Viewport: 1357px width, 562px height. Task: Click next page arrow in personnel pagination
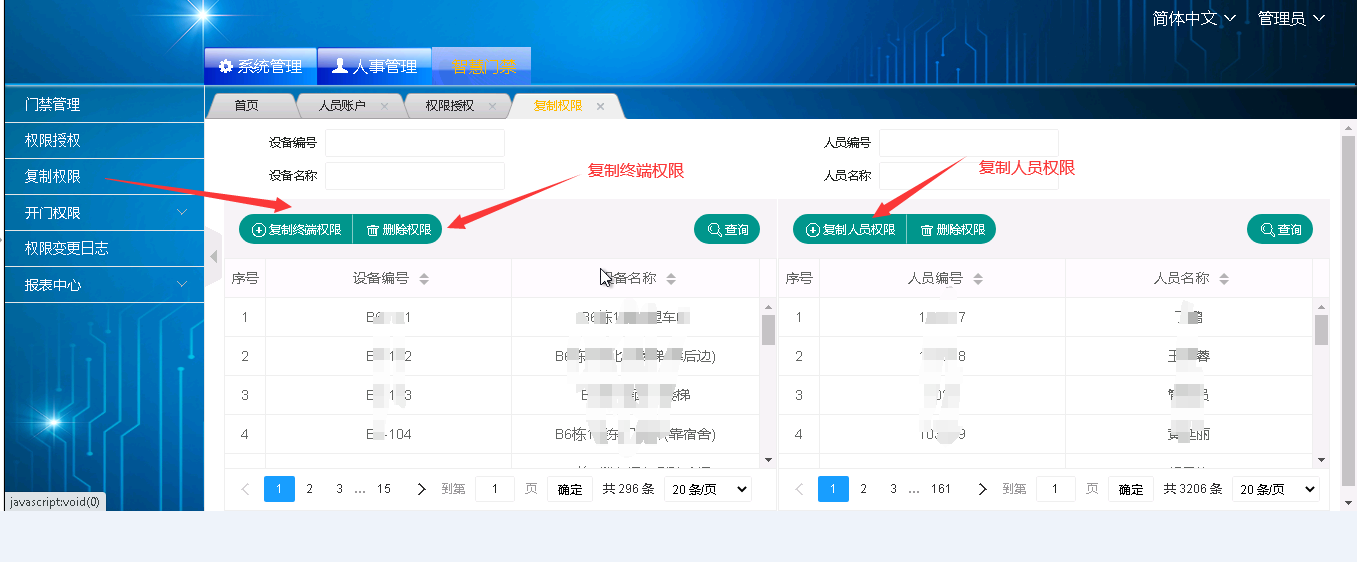pyautogui.click(x=982, y=489)
